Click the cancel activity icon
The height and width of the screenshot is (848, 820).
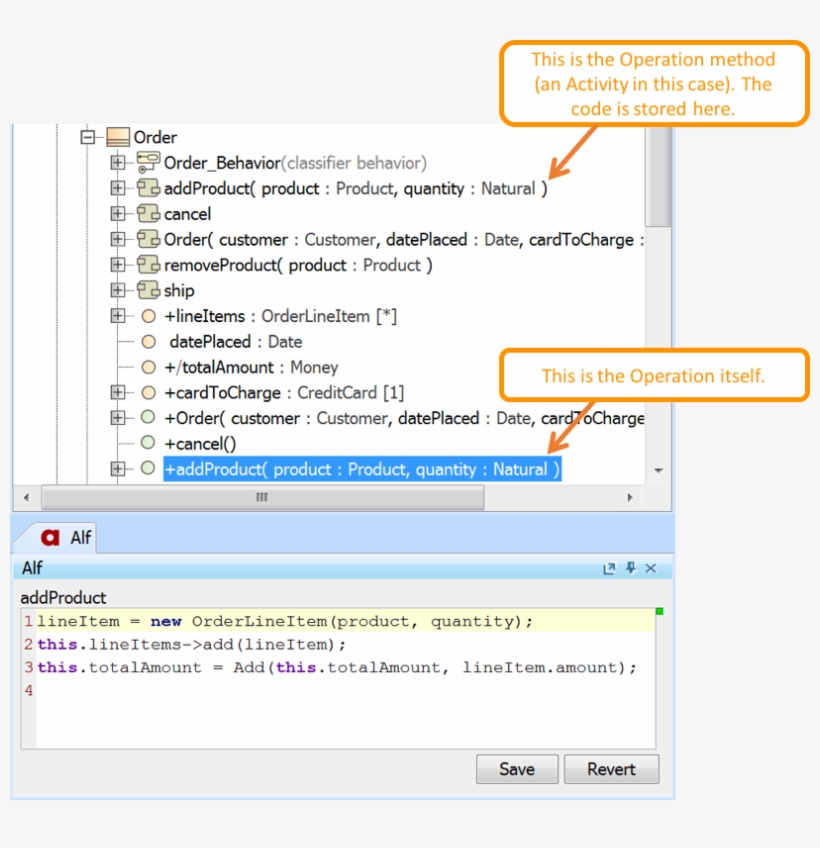point(147,214)
